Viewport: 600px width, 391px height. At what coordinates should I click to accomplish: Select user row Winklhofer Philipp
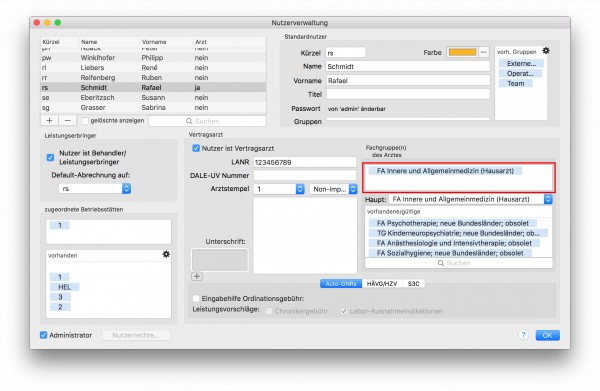[x=153, y=58]
